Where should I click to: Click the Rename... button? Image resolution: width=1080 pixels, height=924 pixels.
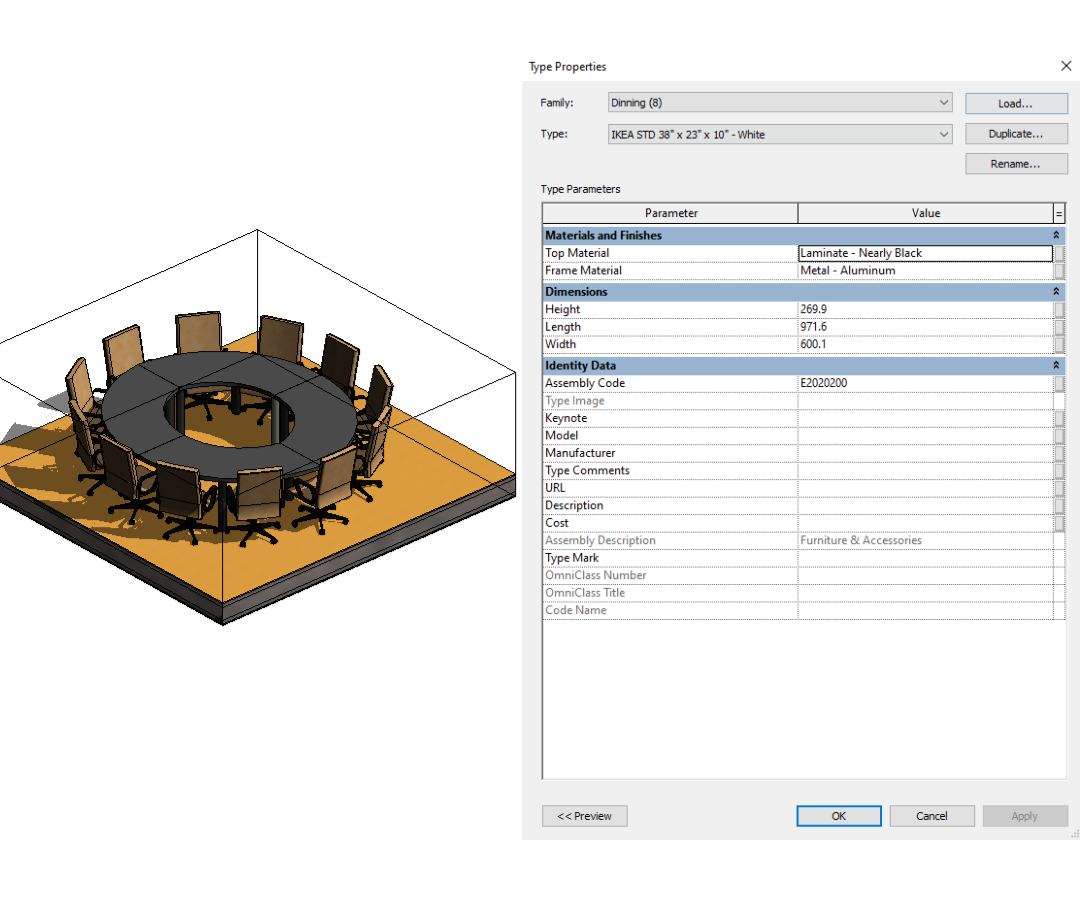[x=1015, y=164]
